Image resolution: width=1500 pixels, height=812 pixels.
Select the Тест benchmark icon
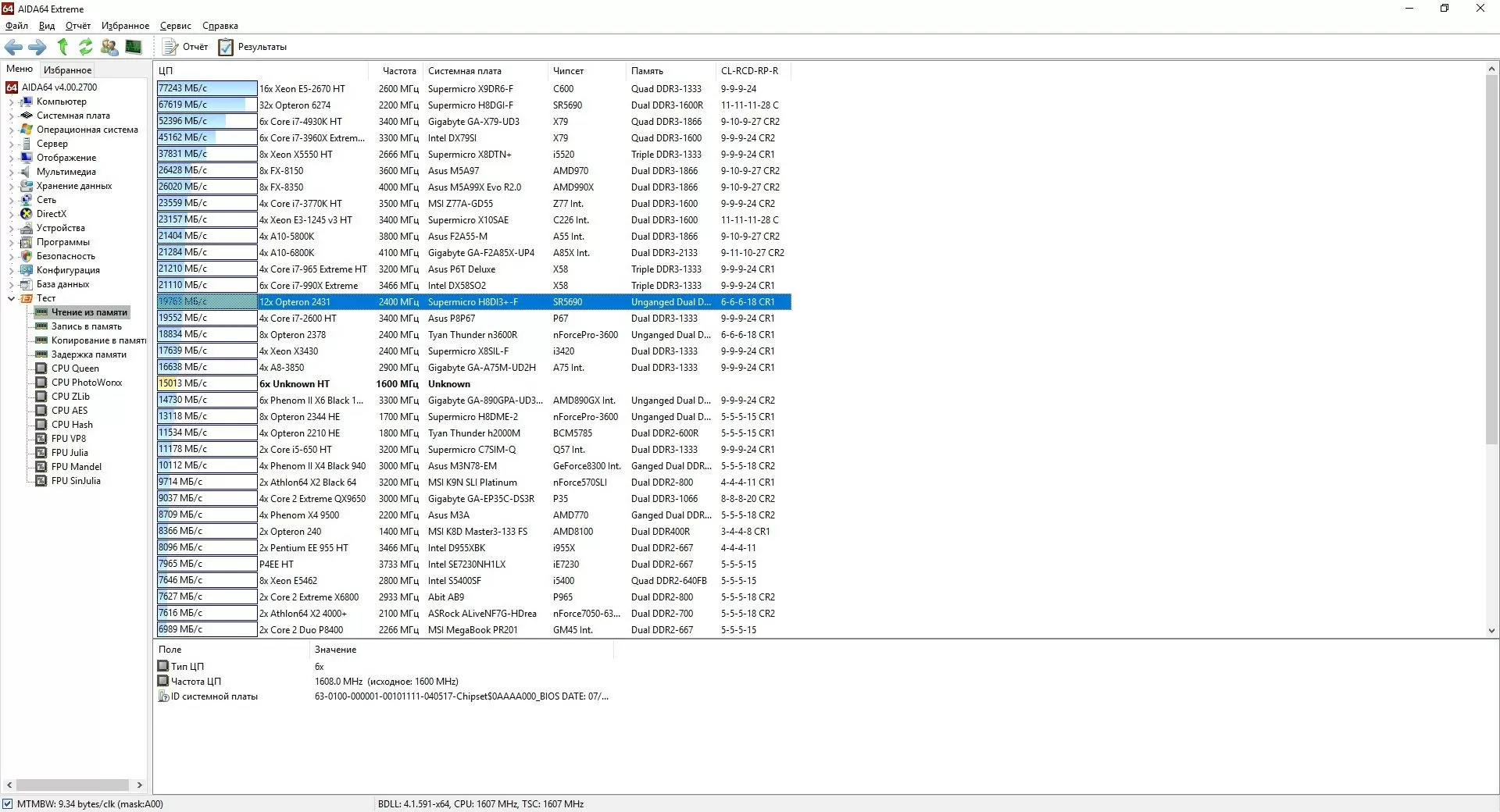[x=27, y=298]
